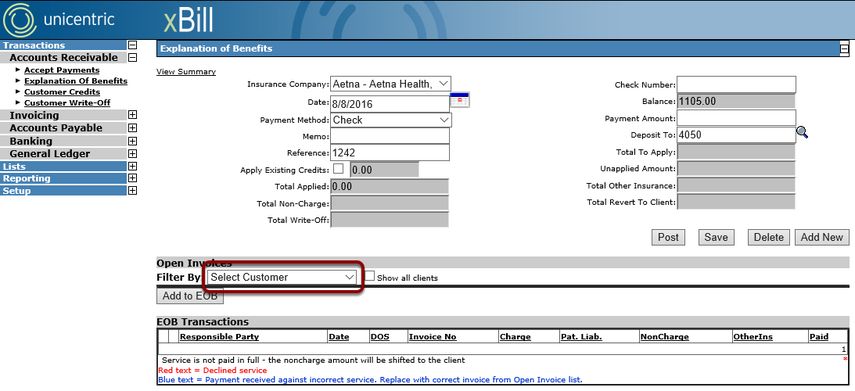
Task: Click Accounts Receivable menu item
Action: 63,57
